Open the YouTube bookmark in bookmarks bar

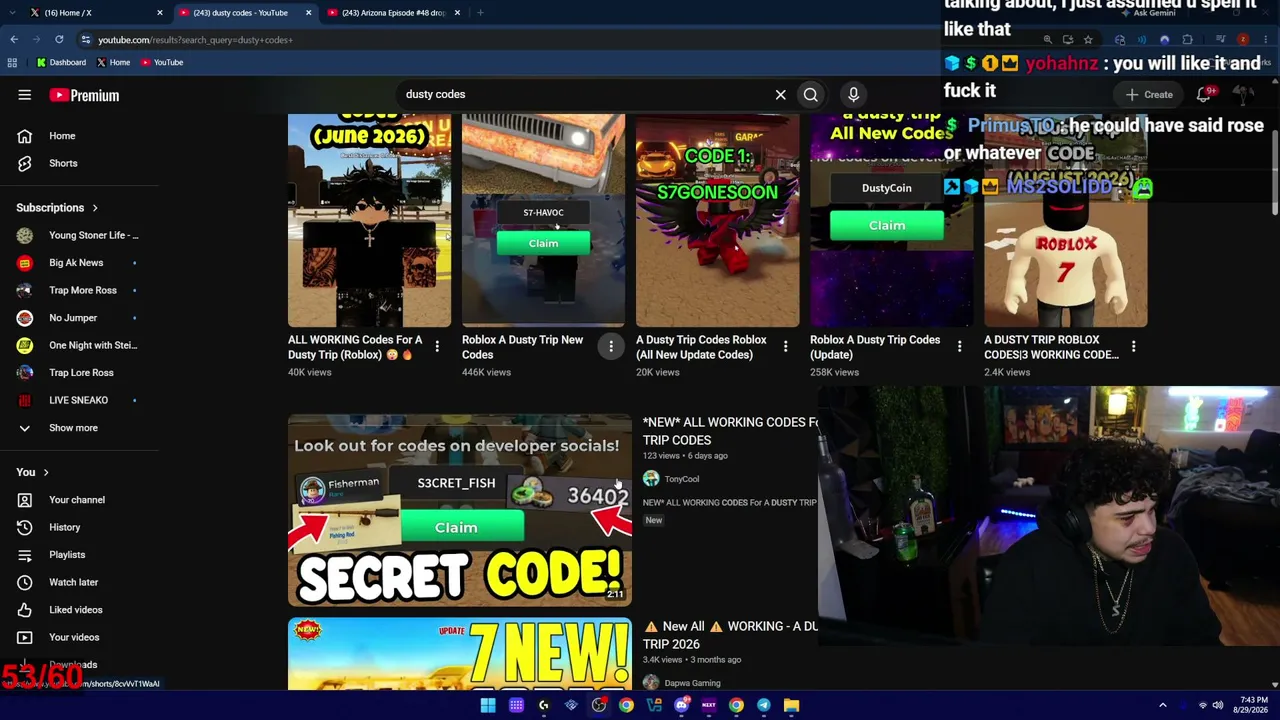tap(162, 62)
